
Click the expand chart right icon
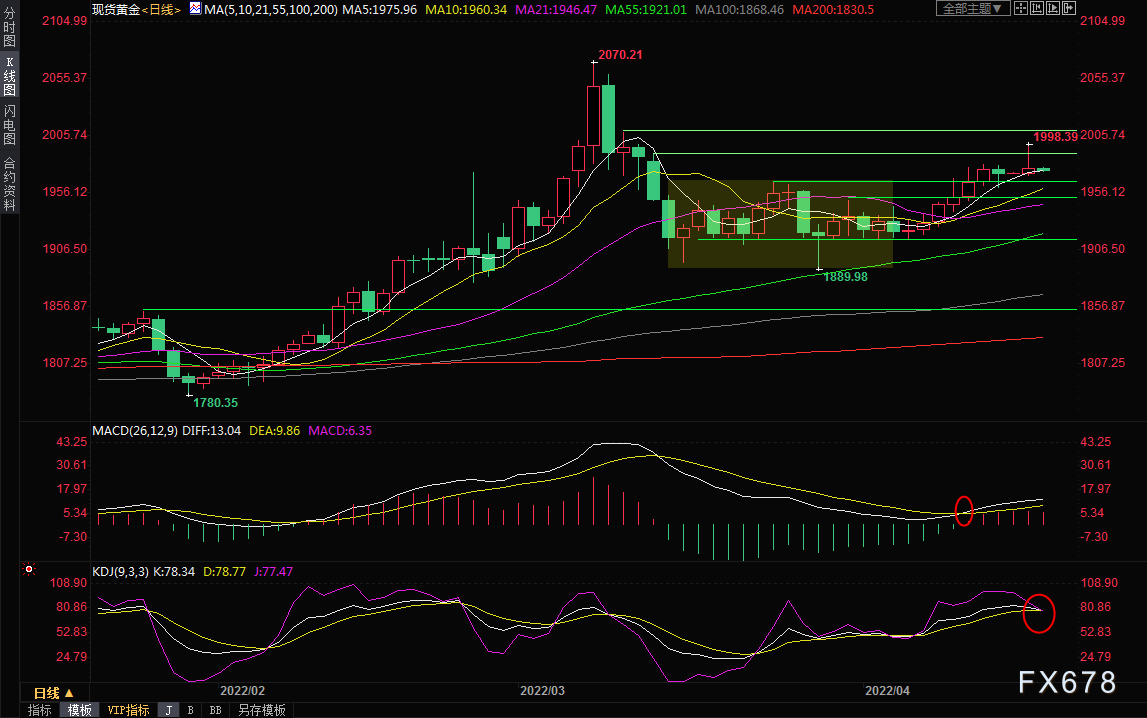coord(1069,8)
